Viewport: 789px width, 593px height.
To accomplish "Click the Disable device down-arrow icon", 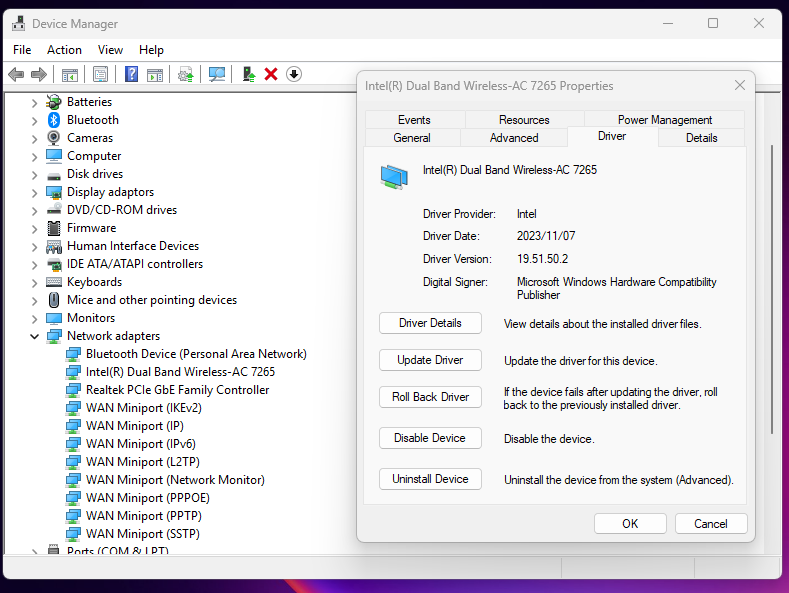I will pyautogui.click(x=294, y=75).
